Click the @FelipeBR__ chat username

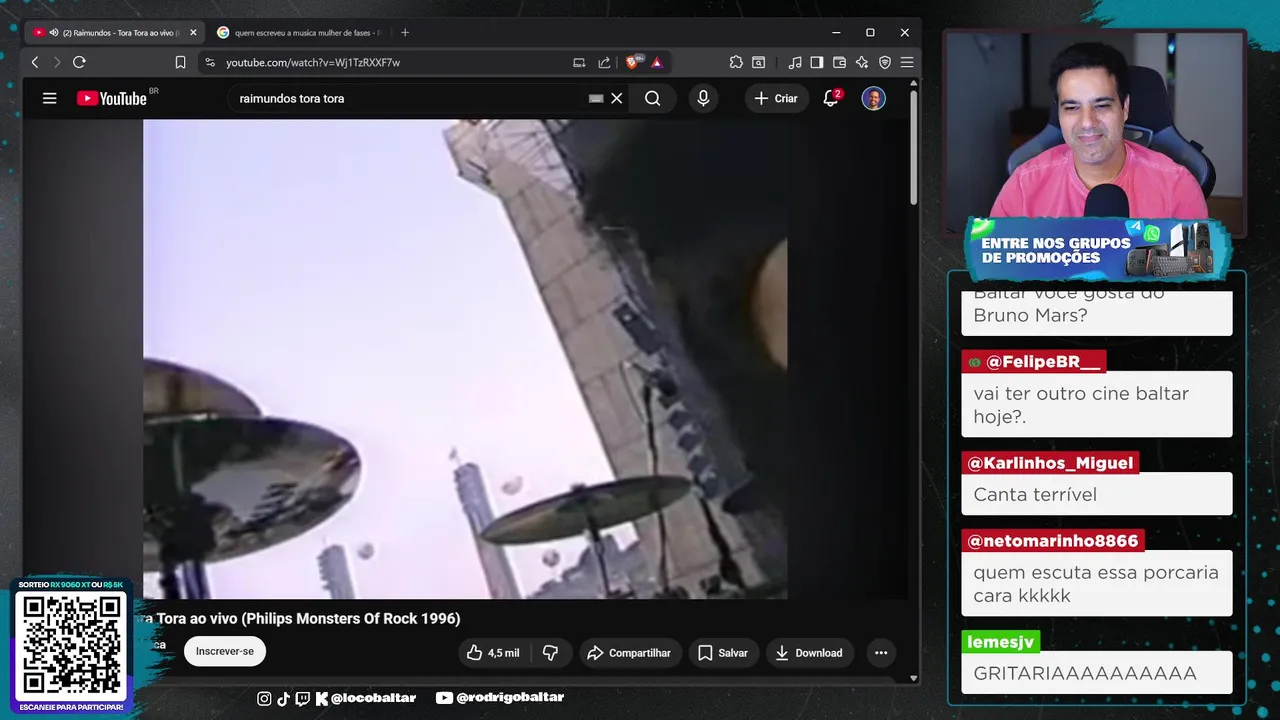coord(1034,362)
